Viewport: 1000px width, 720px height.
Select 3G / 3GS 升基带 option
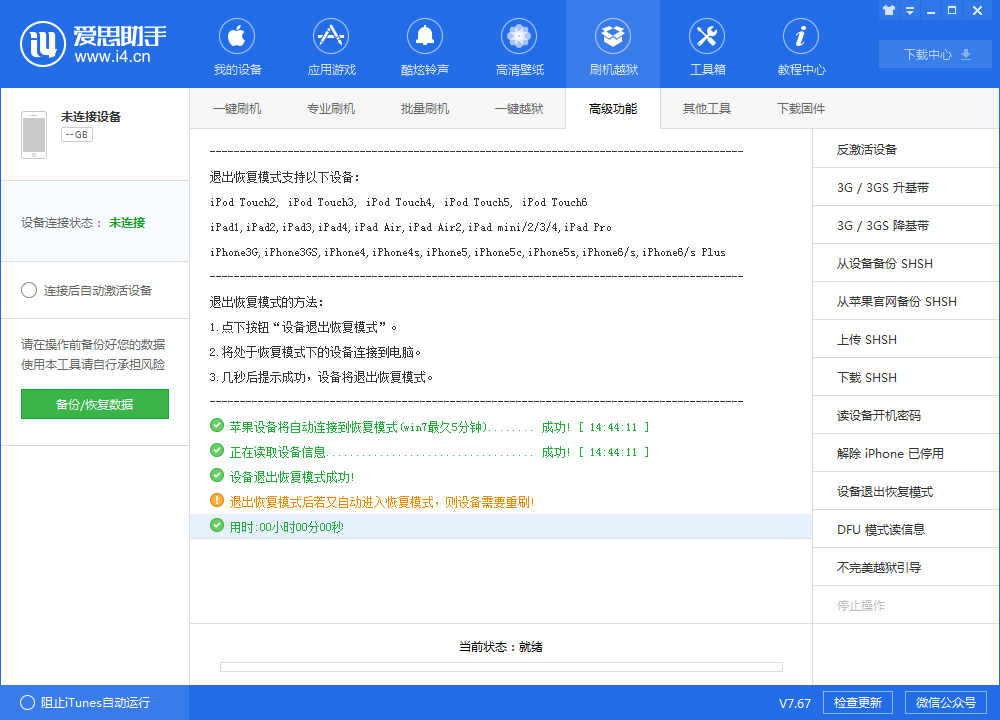coord(906,187)
